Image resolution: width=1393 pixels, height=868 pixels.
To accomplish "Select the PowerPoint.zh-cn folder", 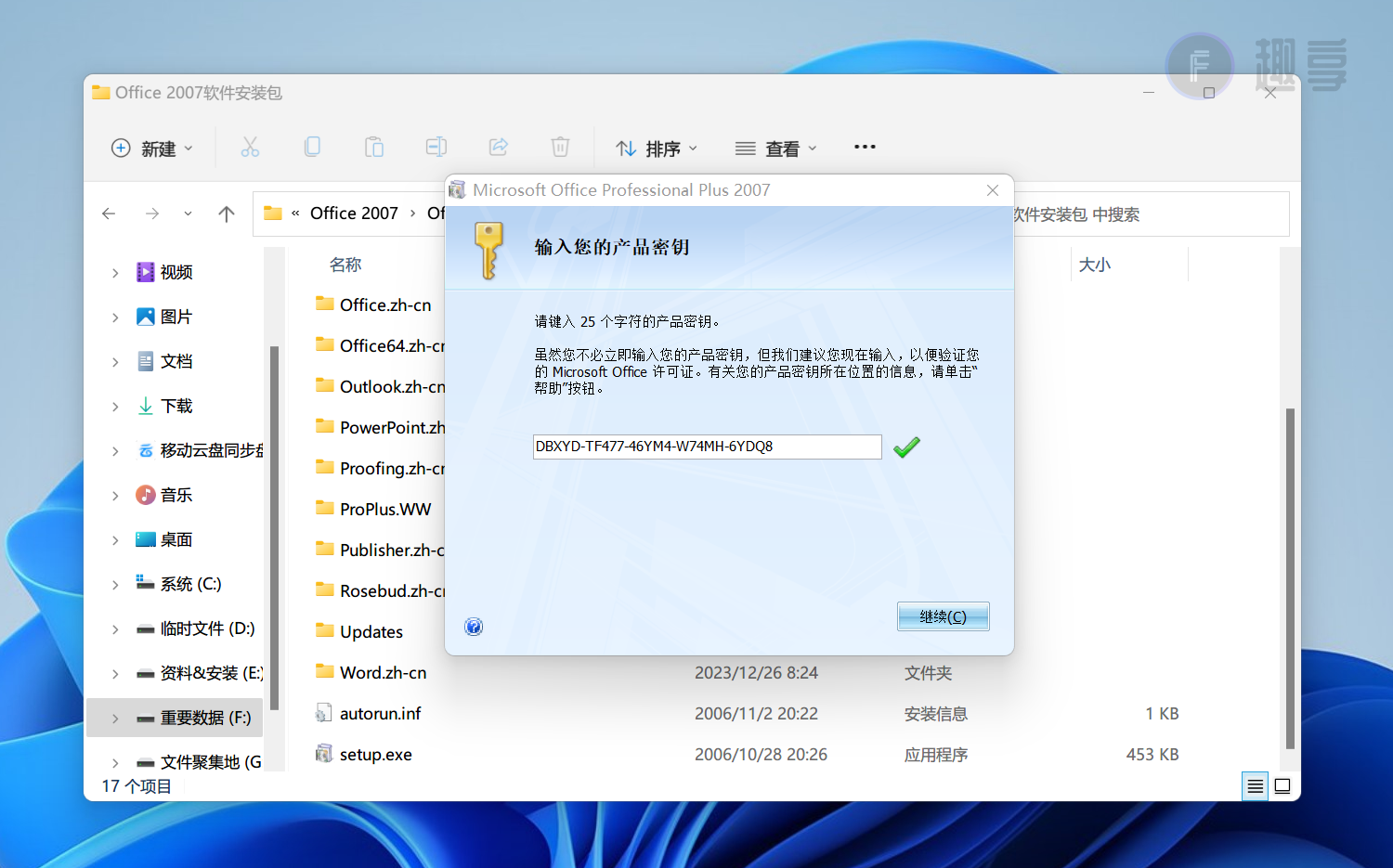I will (x=380, y=427).
